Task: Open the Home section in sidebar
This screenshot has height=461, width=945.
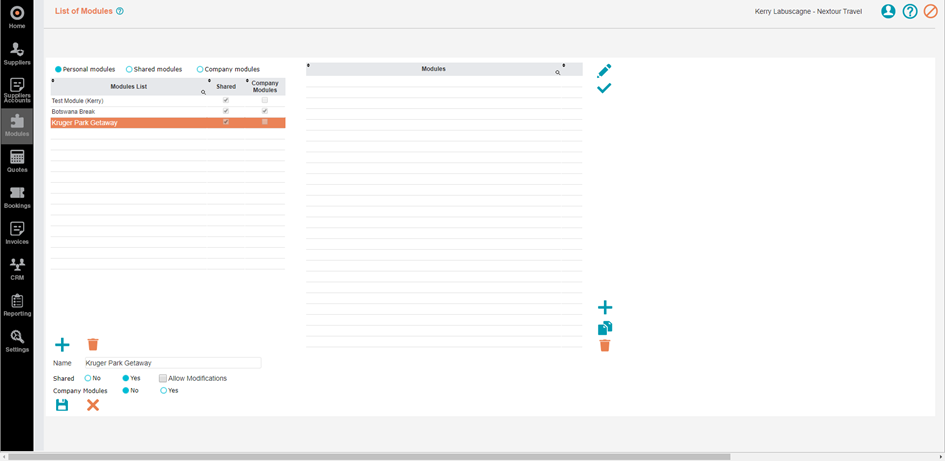Action: (x=17, y=17)
